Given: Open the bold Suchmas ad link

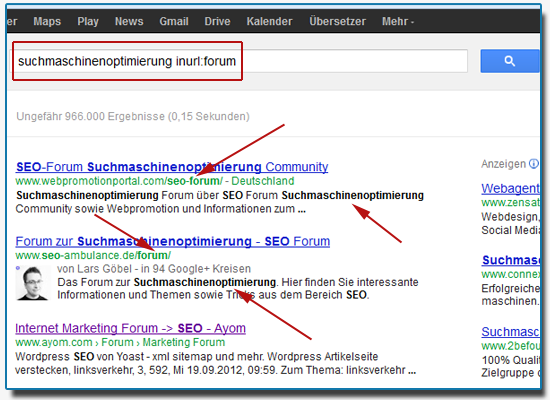Looking at the screenshot, I should click(511, 260).
